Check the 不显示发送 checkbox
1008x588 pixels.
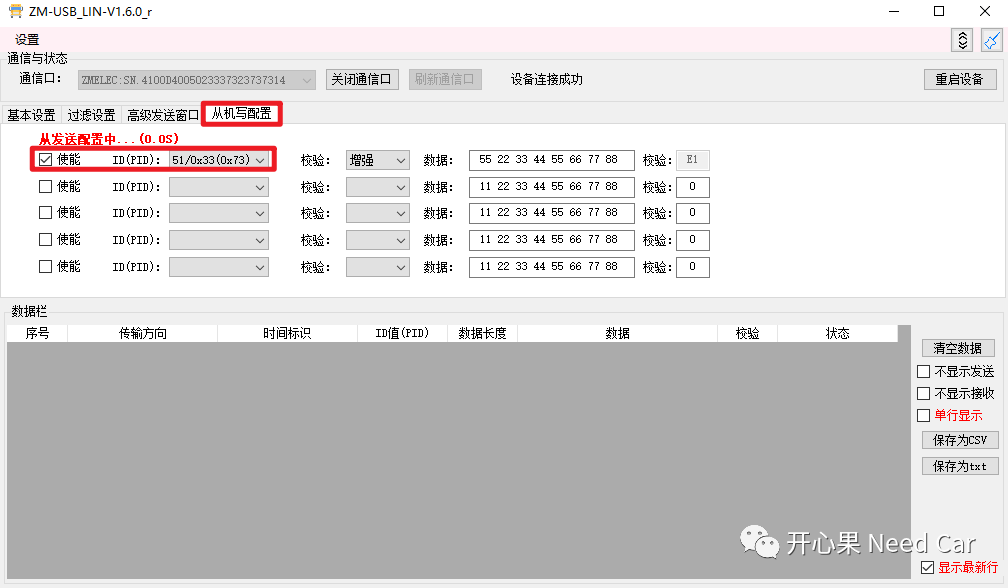coord(926,371)
